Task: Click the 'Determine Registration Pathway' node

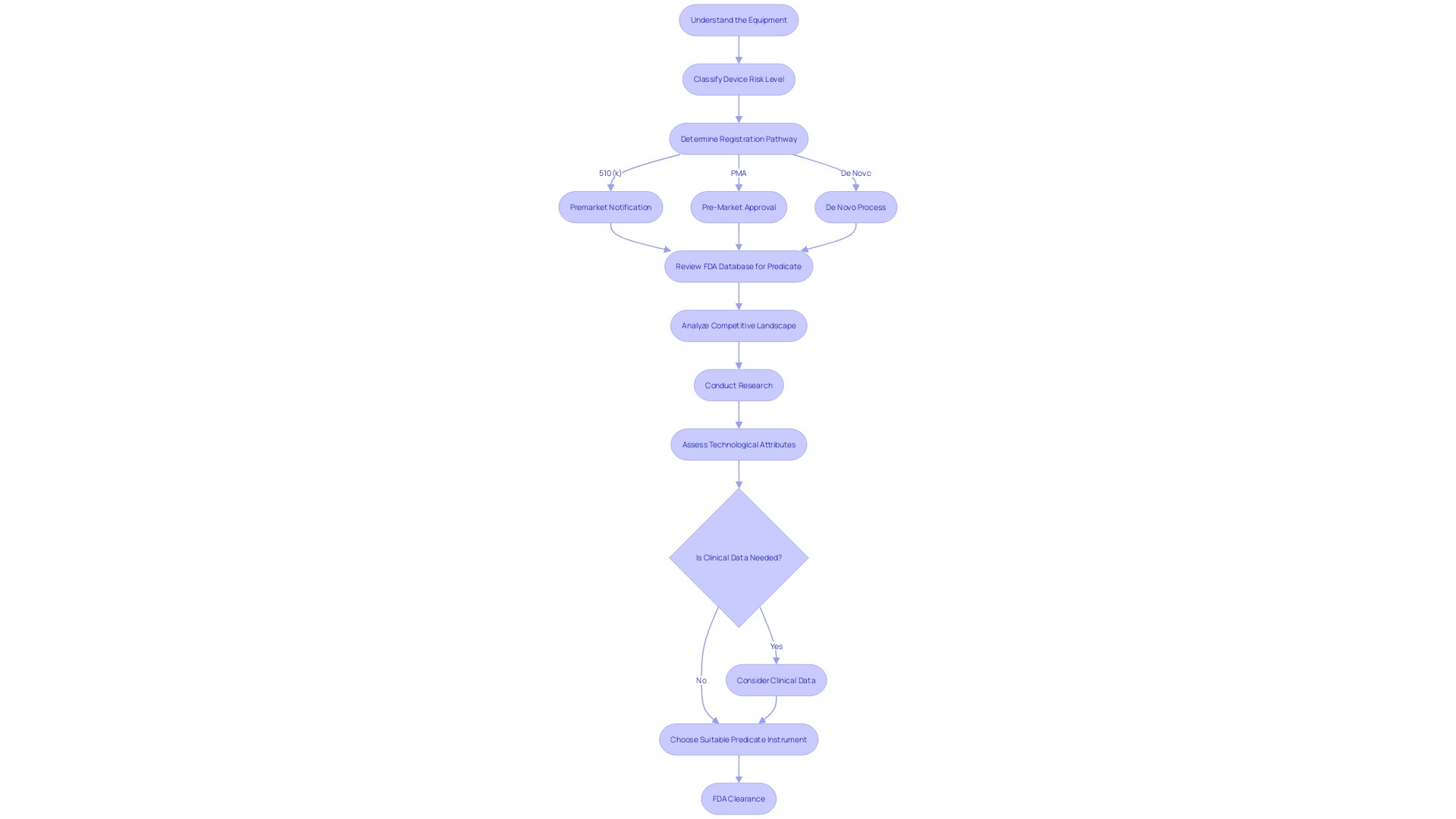Action: (x=739, y=138)
